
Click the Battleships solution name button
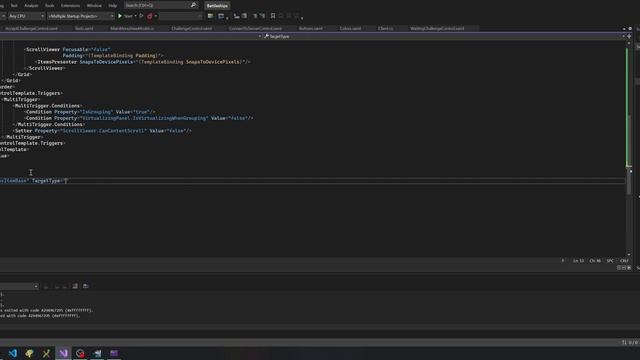(217, 6)
